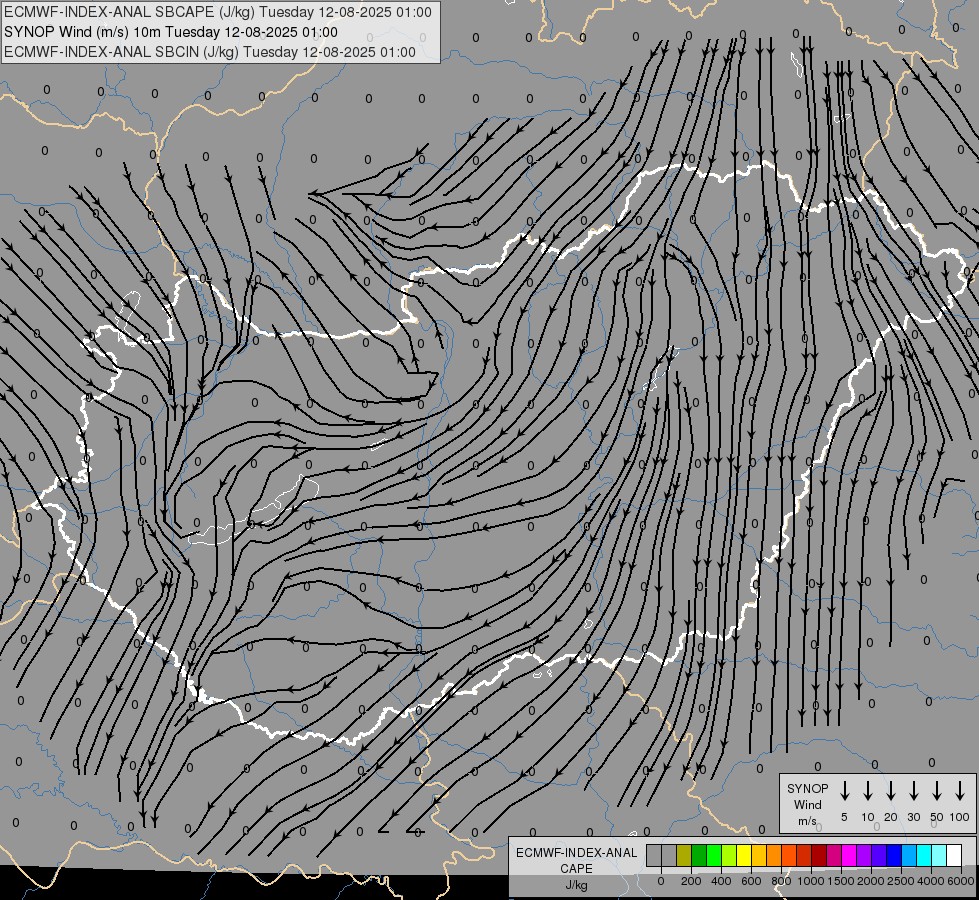Click the J/kg unit in color legend
979x900 pixels.
576,885
